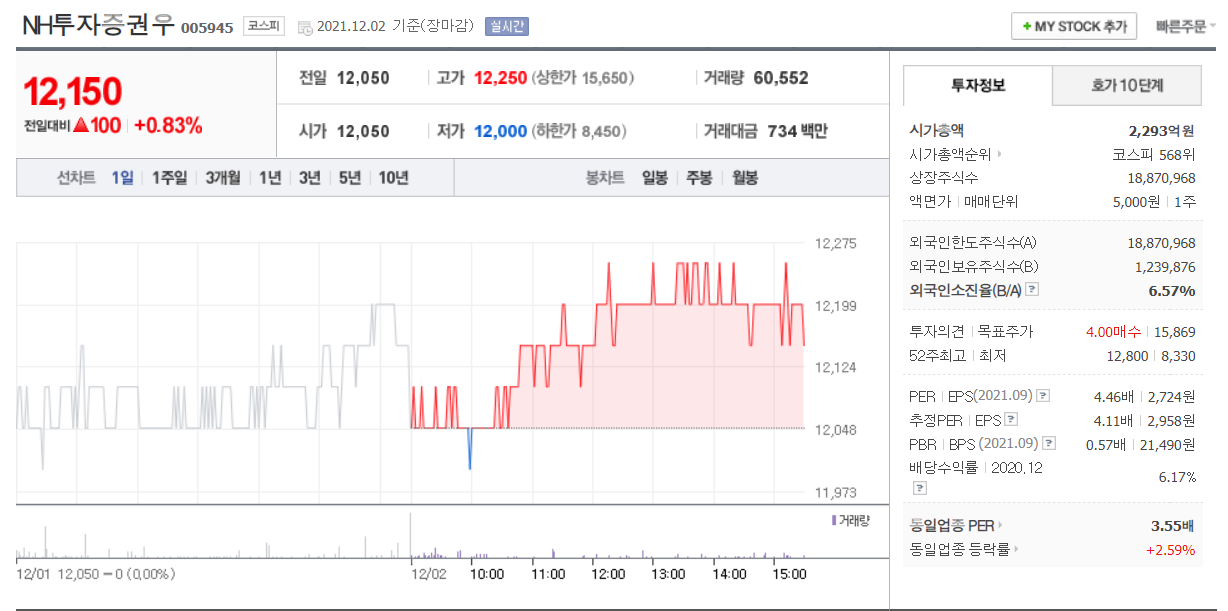This screenshot has width=1228, height=611.
Task: Open help icon beside 외국인소진율(B/A)
Action: pos(1033,290)
